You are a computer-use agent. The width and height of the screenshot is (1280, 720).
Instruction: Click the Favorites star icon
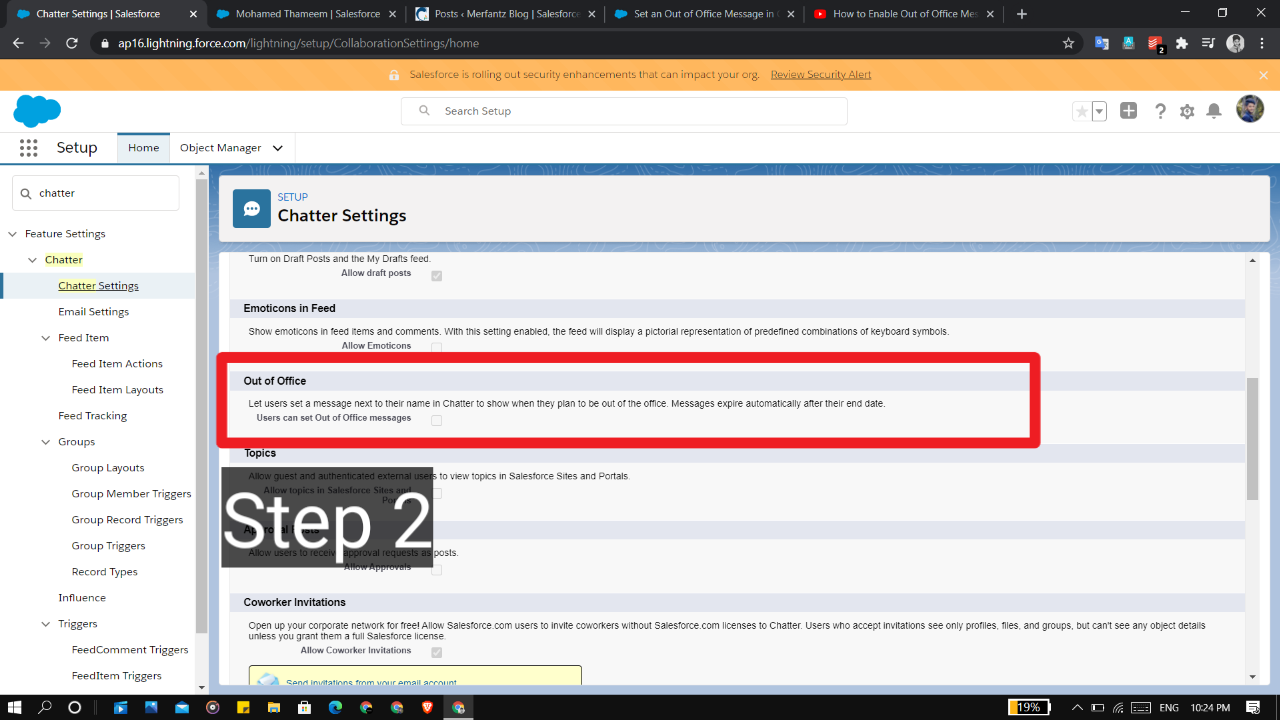(x=1082, y=111)
